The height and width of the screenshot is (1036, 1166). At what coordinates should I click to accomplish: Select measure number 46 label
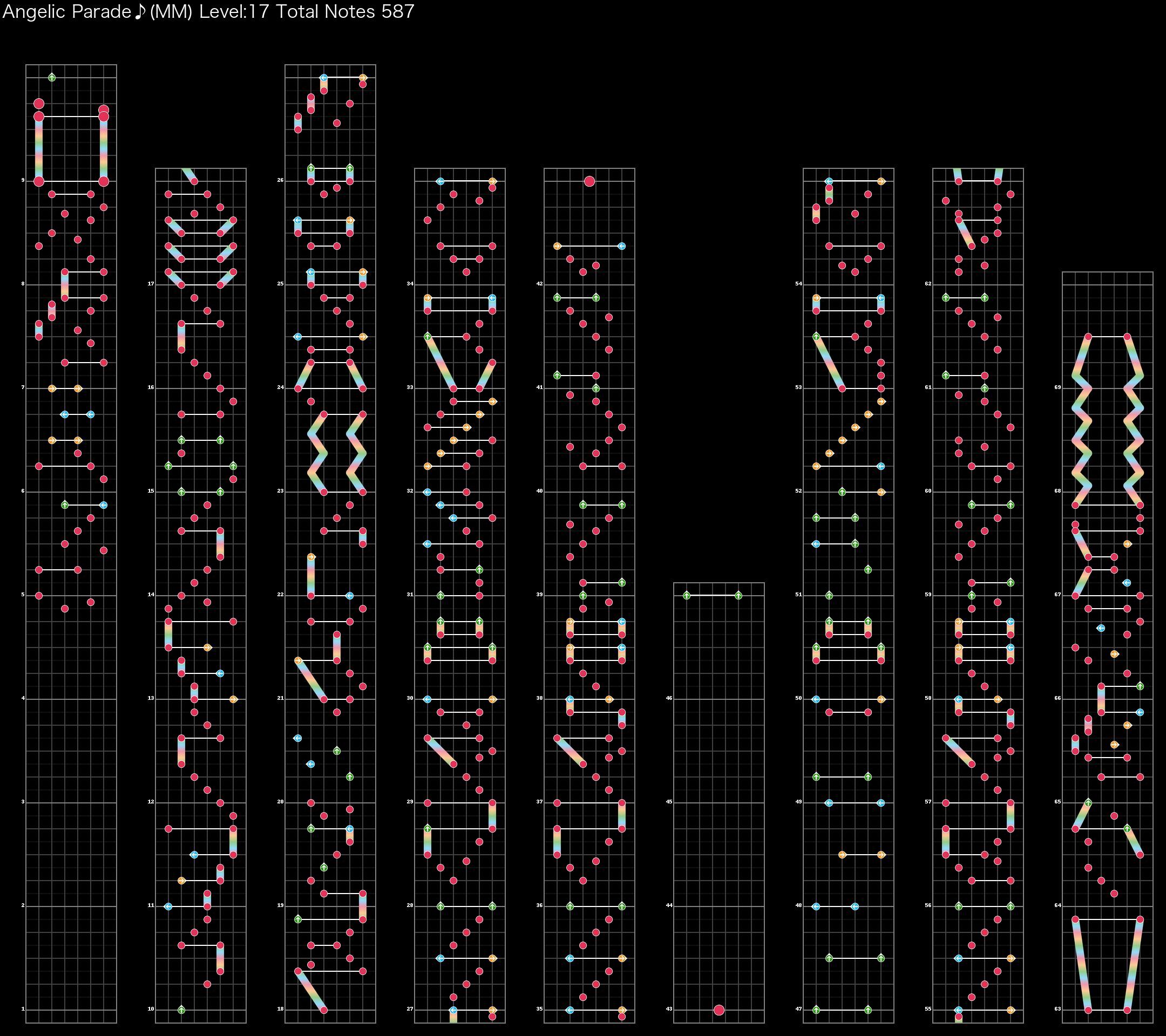pyautogui.click(x=669, y=698)
